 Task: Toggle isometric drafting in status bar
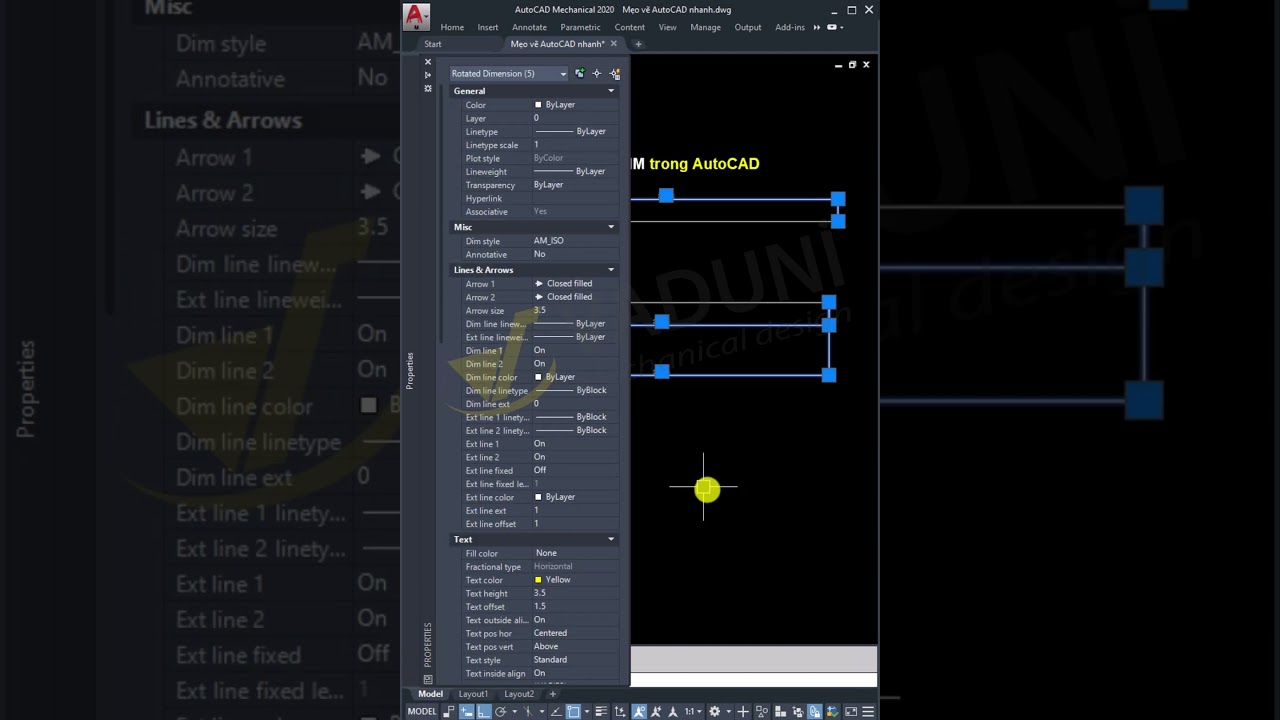[529, 711]
